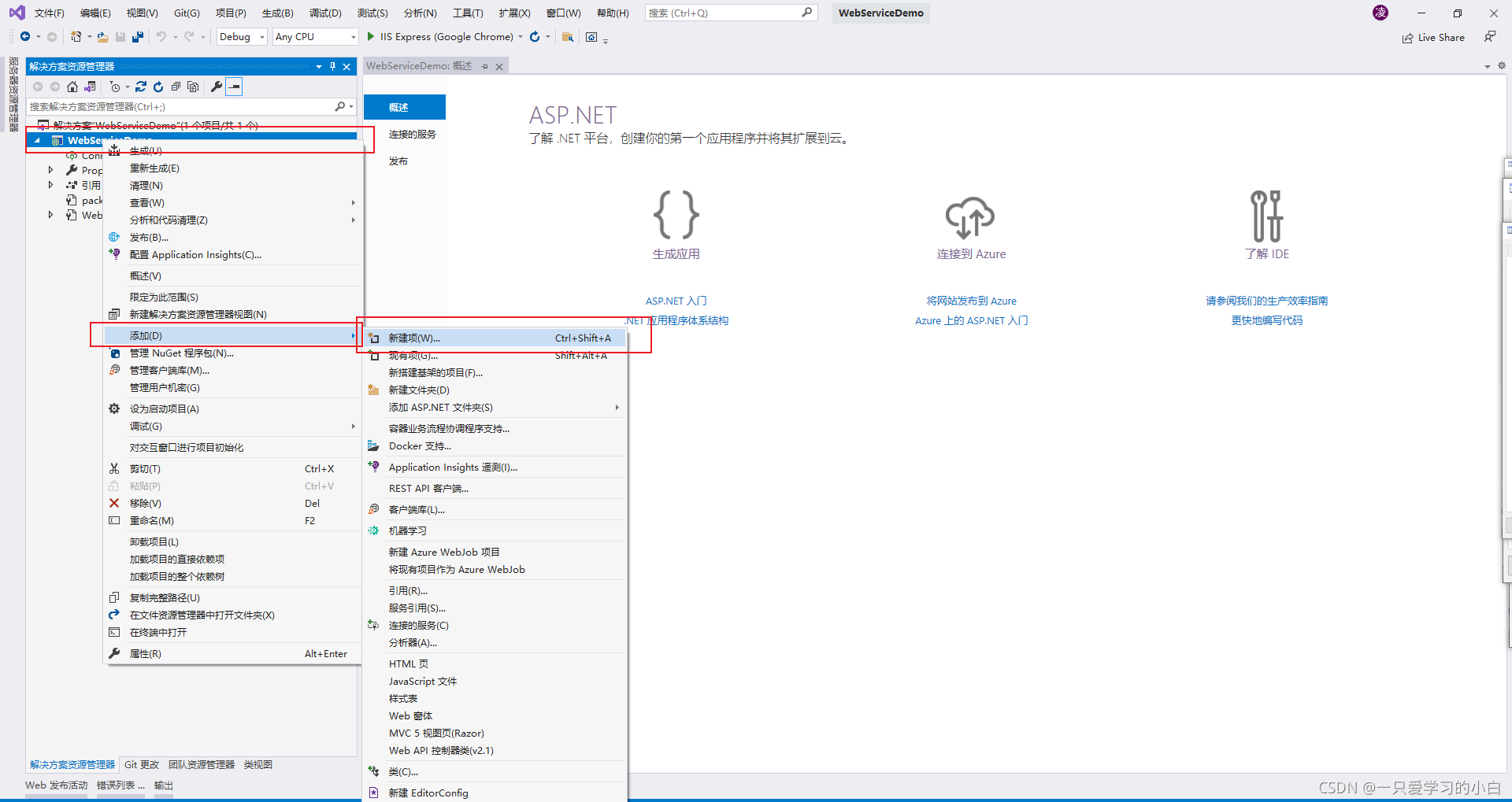Open the 调试(D) menu in menu bar
1512x802 pixels.
pyautogui.click(x=325, y=13)
